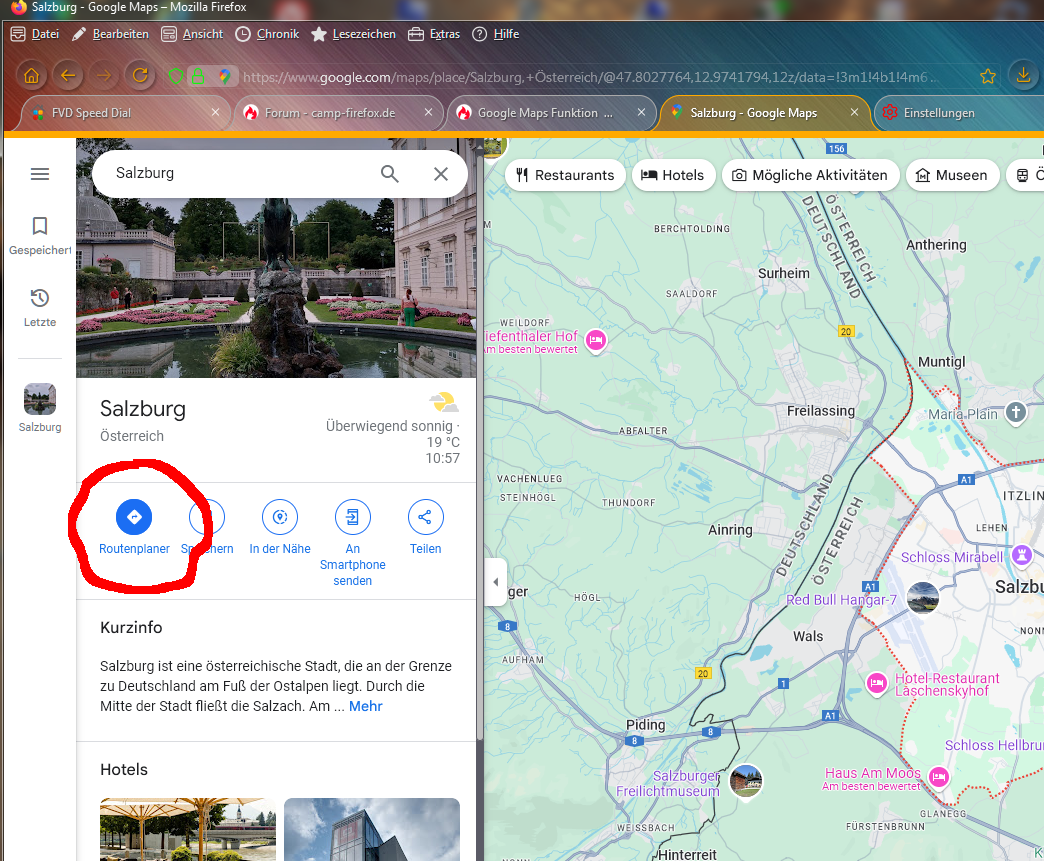This screenshot has width=1044, height=861.
Task: Click Haus Am Moos hotel marker
Action: click(x=939, y=776)
